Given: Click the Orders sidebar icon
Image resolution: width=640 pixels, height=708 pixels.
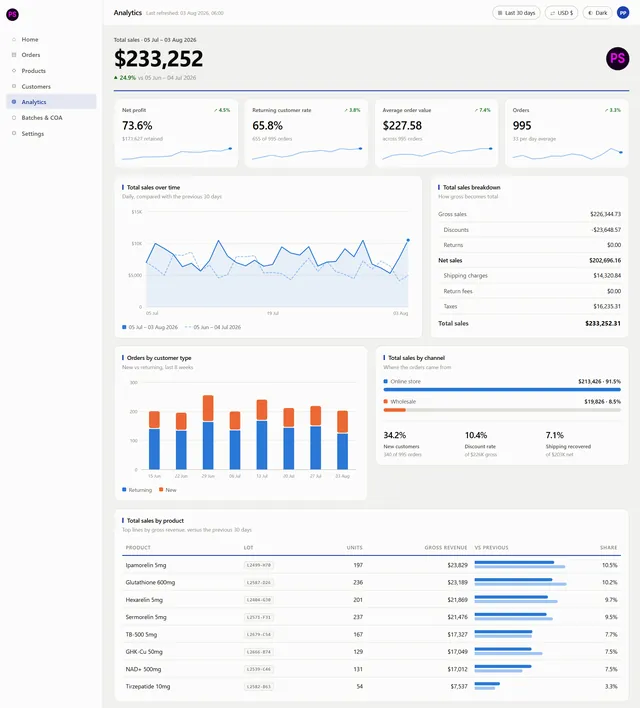Looking at the screenshot, I should click(x=14, y=55).
